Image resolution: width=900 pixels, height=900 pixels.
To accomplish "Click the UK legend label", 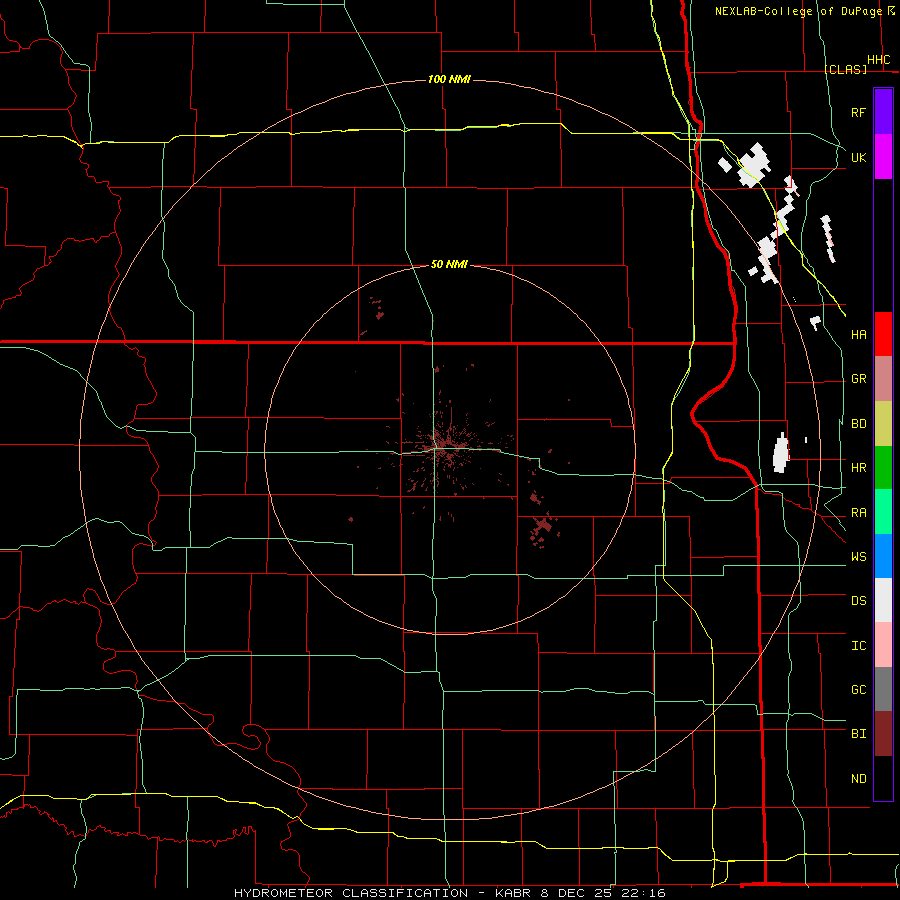I will pos(858,158).
